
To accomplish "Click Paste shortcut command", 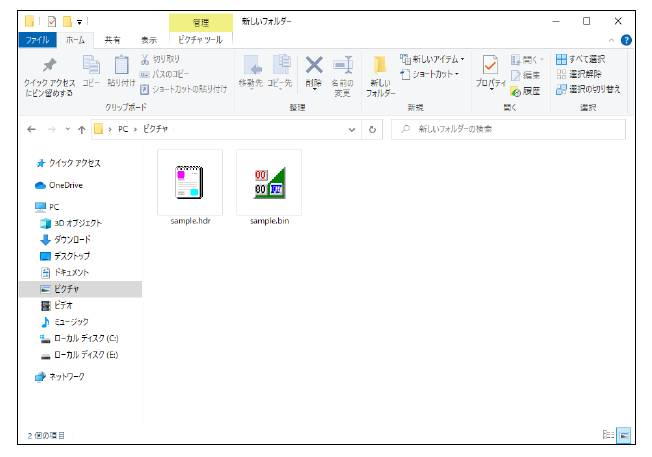I will [x=183, y=89].
